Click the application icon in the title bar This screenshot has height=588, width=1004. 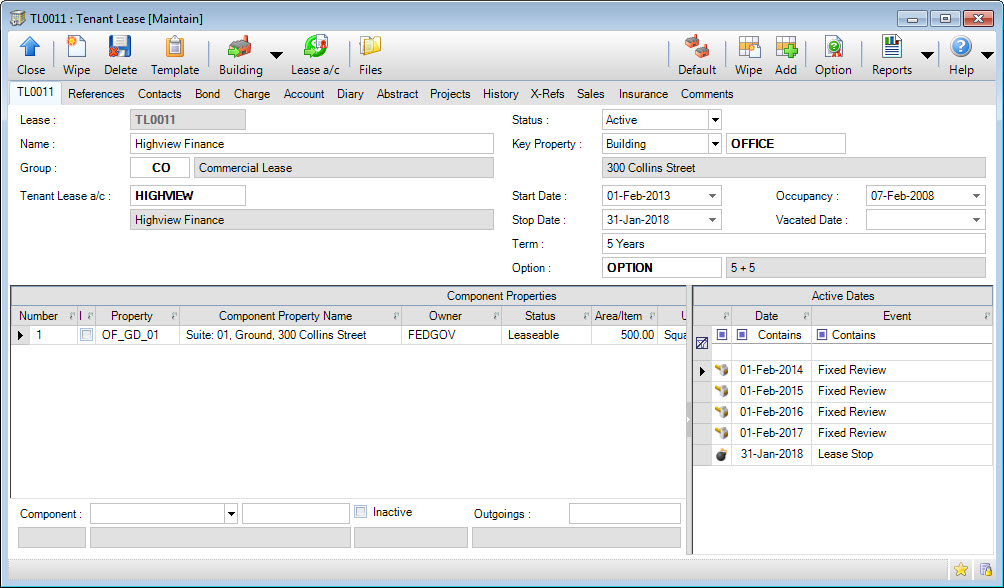click(18, 19)
